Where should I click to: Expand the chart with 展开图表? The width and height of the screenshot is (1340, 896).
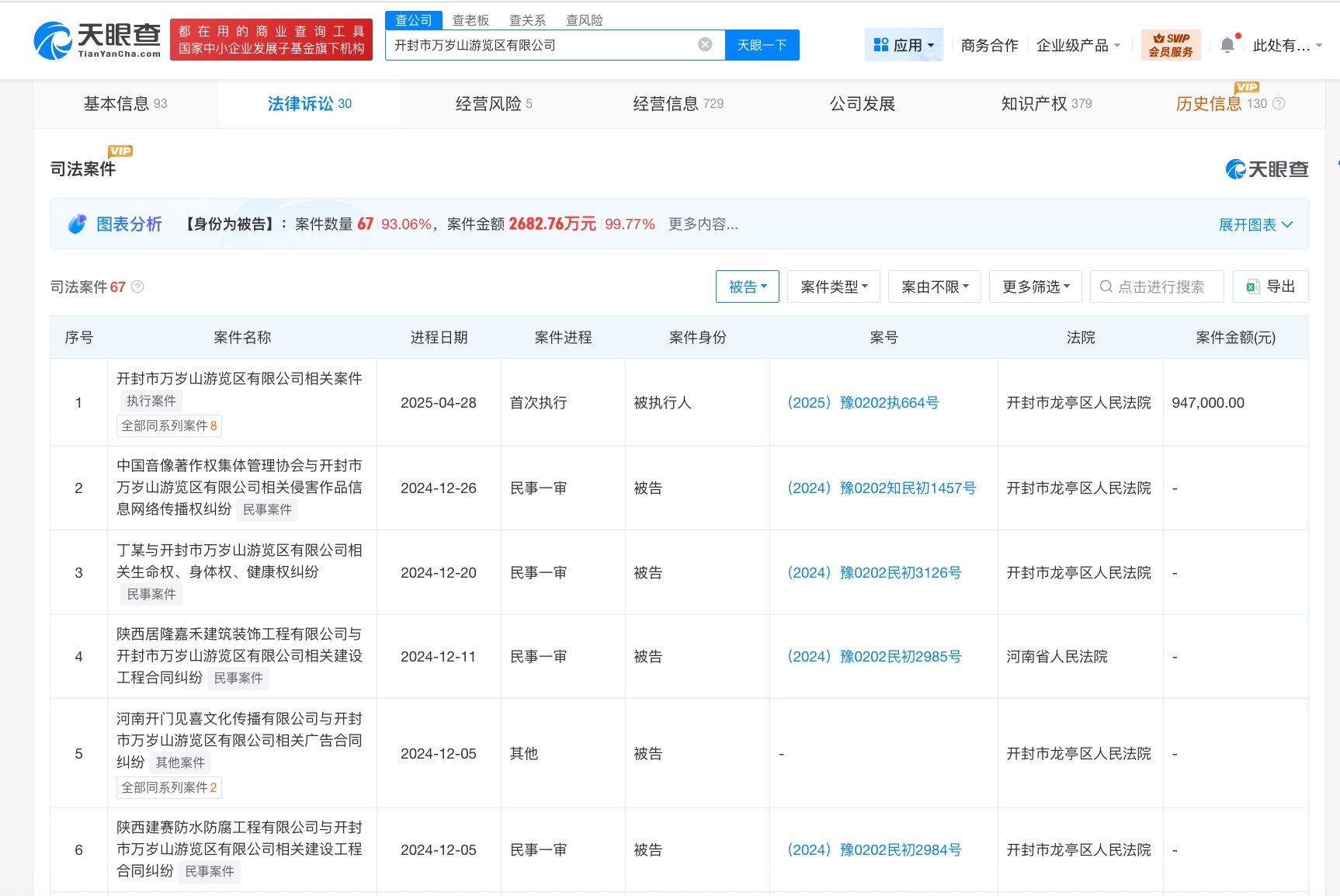1256,224
